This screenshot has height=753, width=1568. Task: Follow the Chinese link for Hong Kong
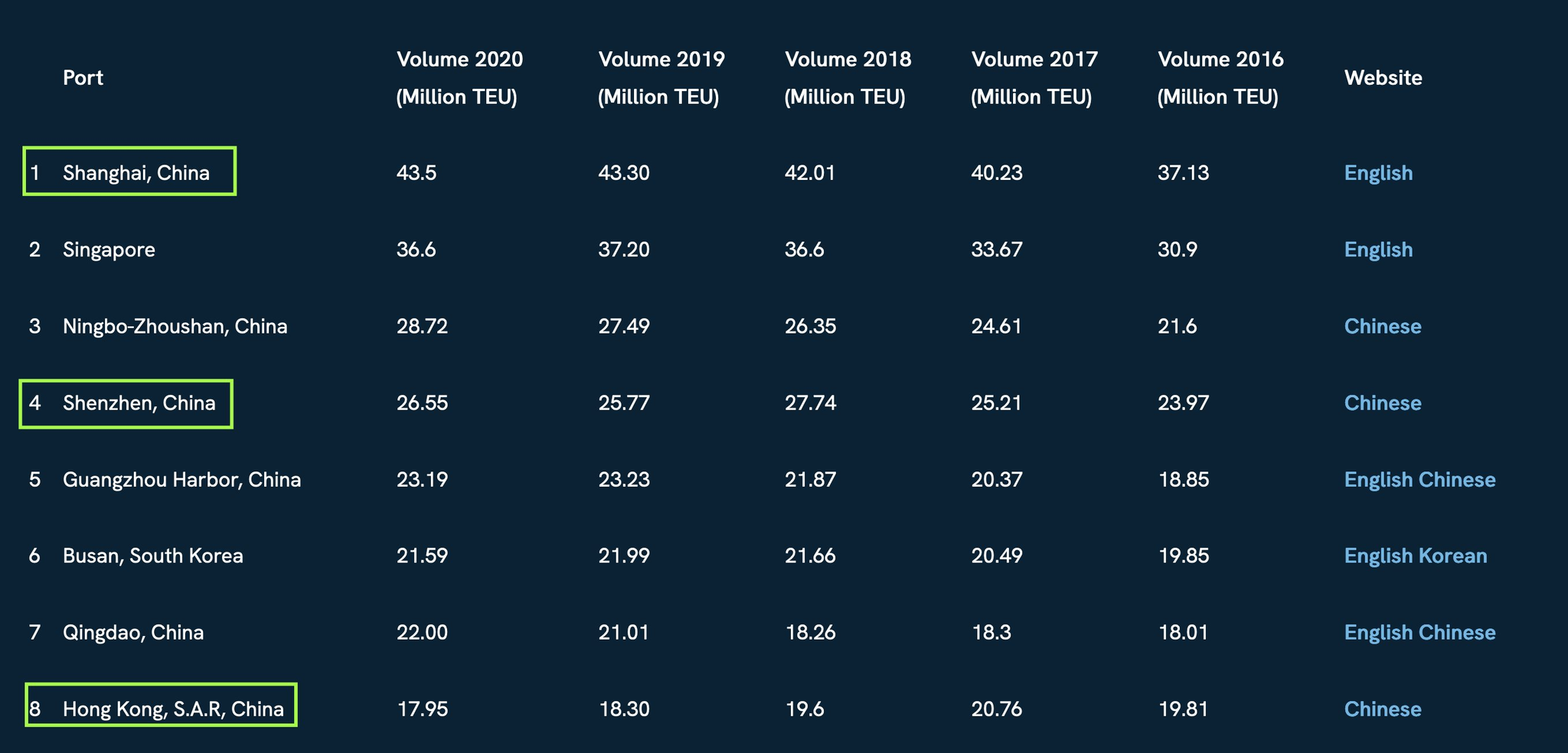pyautogui.click(x=1383, y=709)
